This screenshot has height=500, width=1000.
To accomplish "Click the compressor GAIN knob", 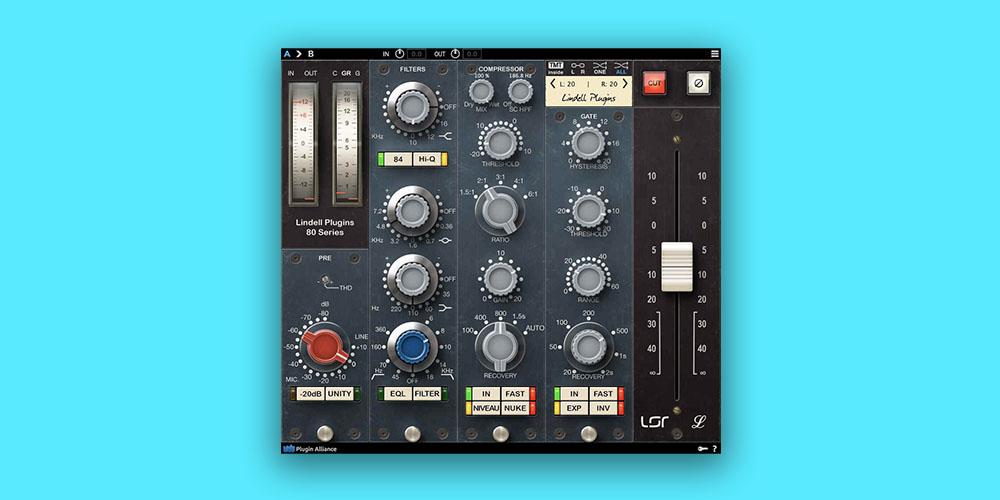I will (x=501, y=279).
